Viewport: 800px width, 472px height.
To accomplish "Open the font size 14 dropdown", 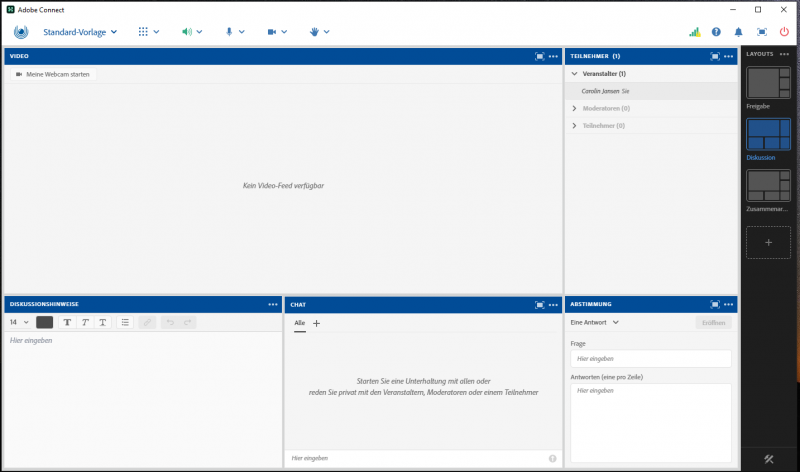I will 19,322.
